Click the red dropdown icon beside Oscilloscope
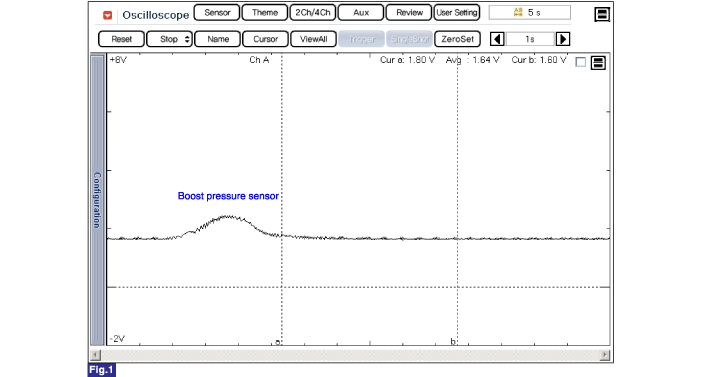Image resolution: width=701 pixels, height=377 pixels. click(107, 15)
